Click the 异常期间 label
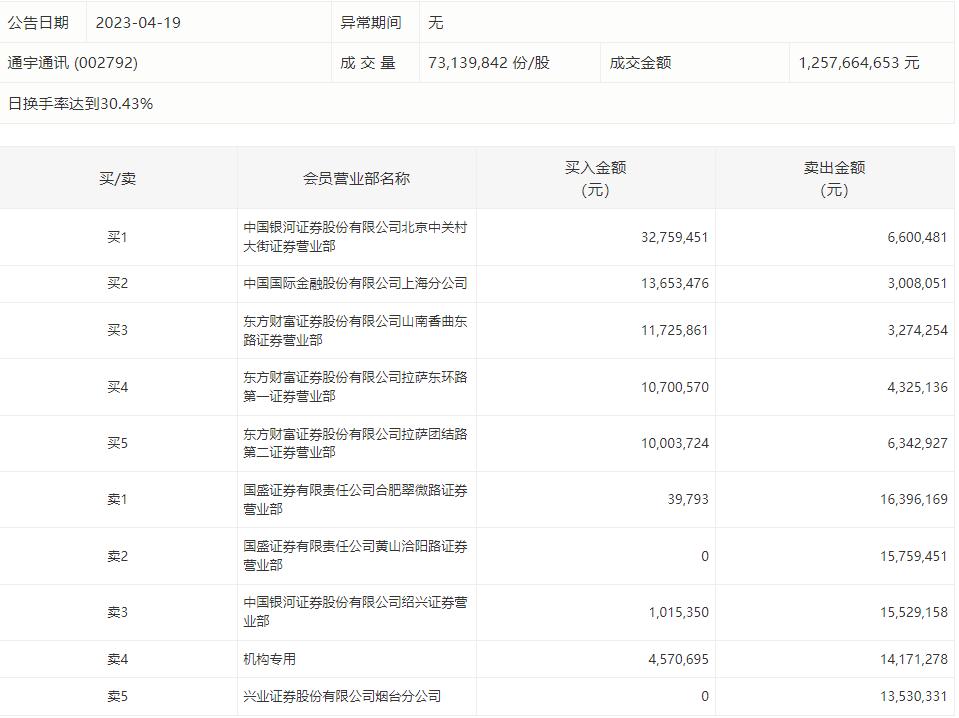This screenshot has width=959, height=718. click(x=371, y=23)
